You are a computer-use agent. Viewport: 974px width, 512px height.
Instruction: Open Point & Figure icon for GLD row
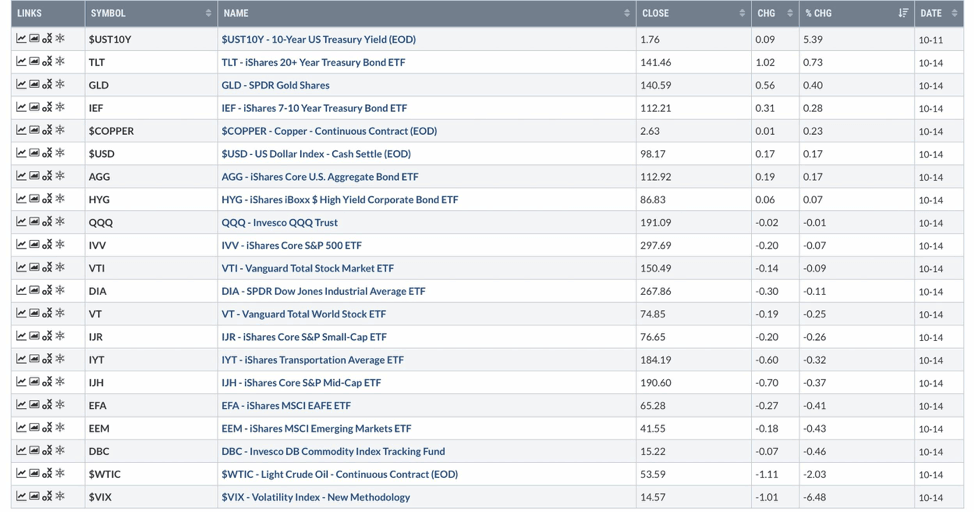pos(47,85)
